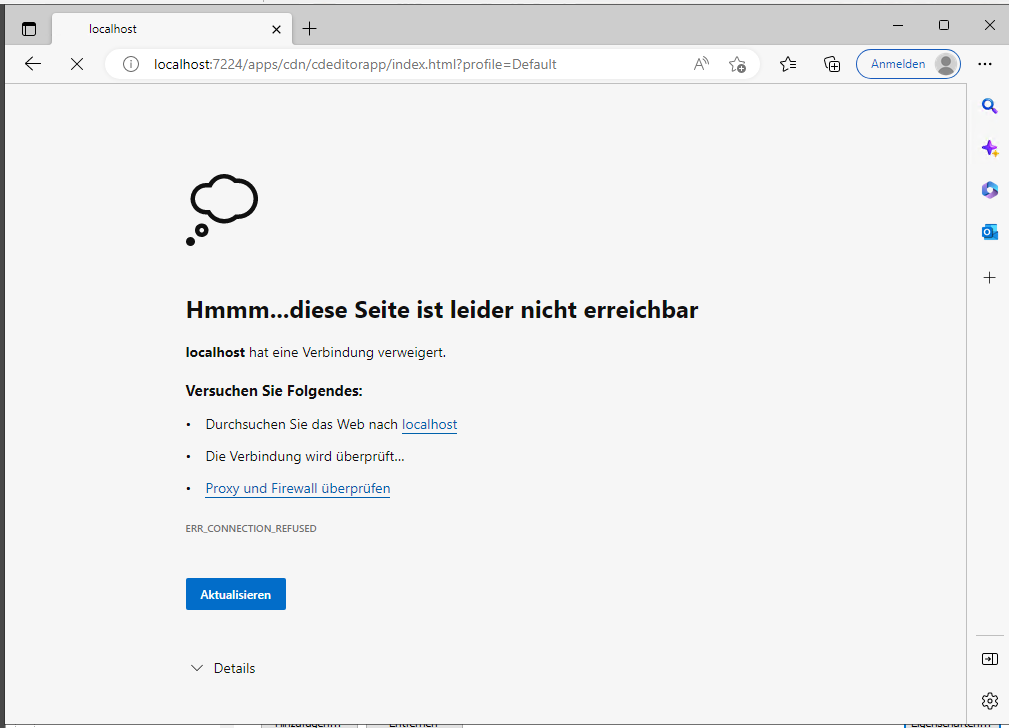
Task: Open sidebar settings gear
Action: pos(989,700)
